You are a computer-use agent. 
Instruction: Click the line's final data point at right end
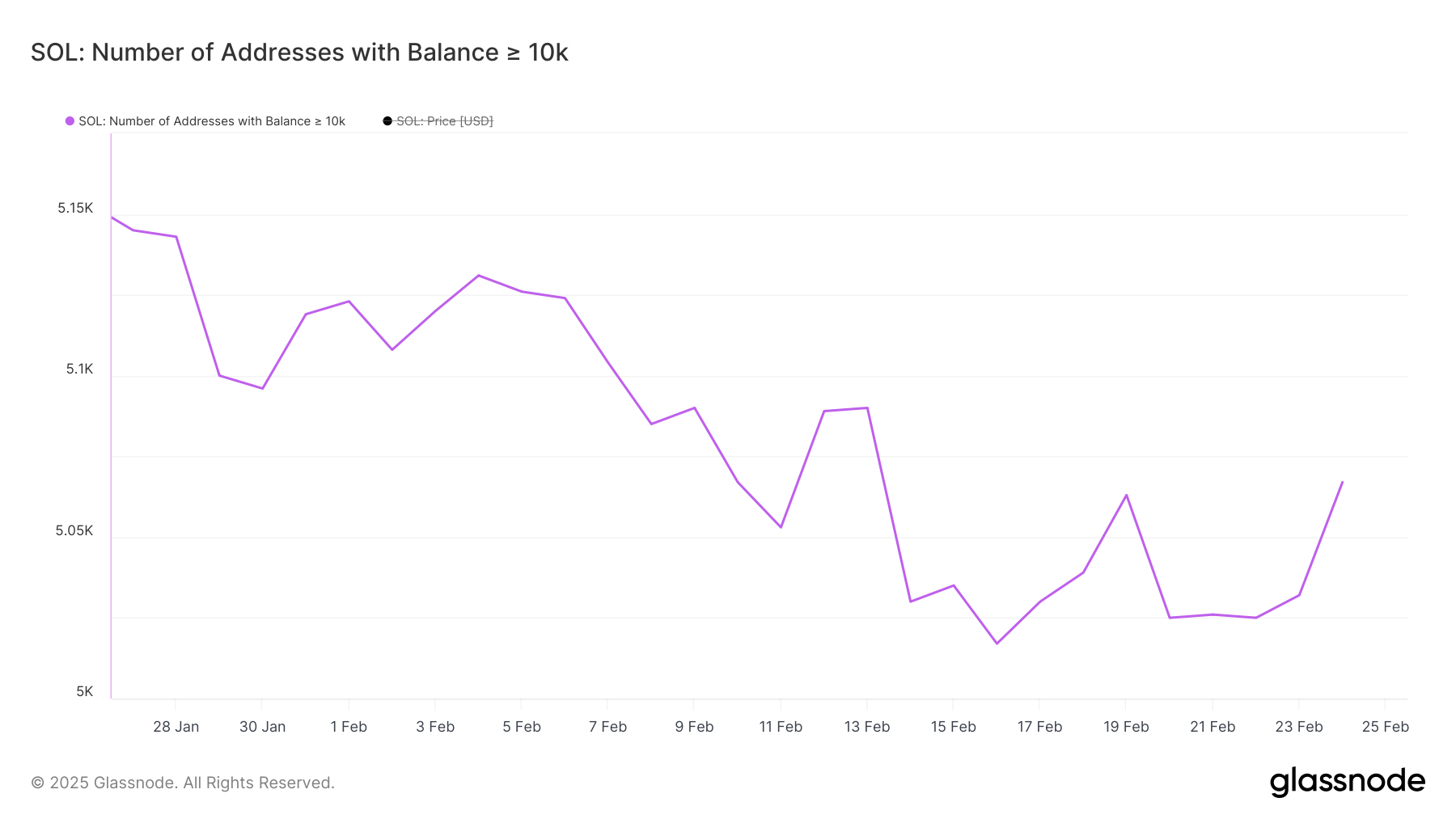pyautogui.click(x=1343, y=482)
